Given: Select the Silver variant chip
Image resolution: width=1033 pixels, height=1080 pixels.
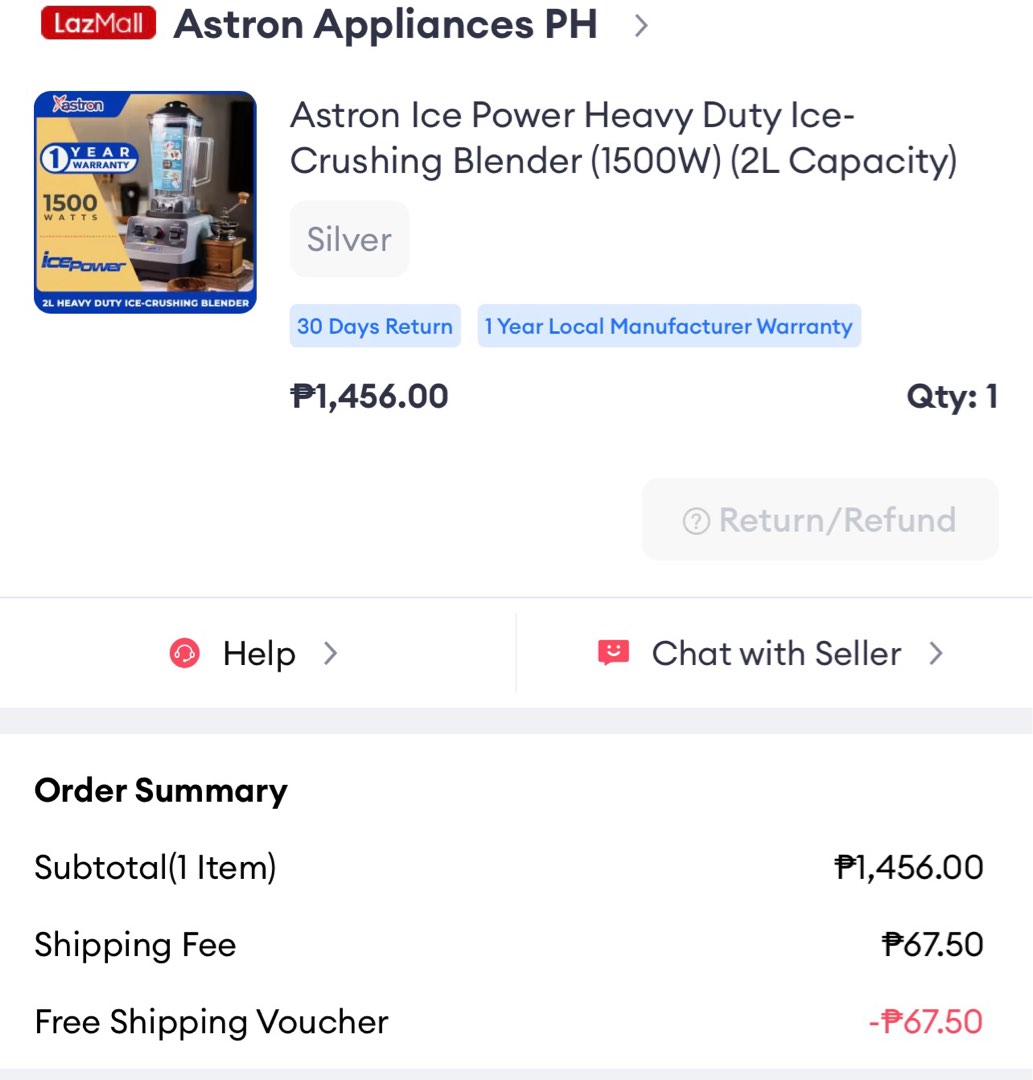Looking at the screenshot, I should point(348,238).
